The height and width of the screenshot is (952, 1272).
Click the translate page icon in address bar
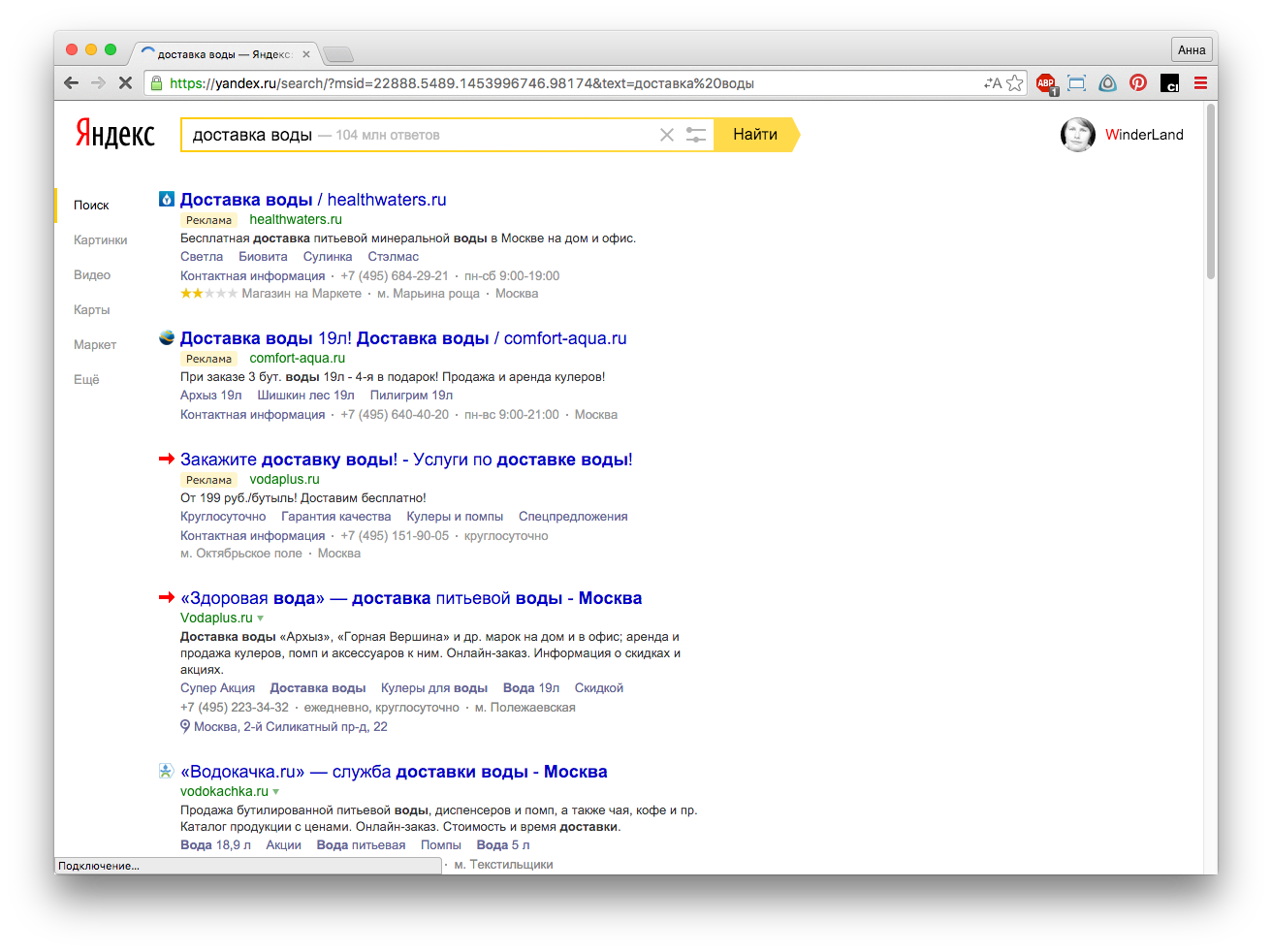(x=992, y=83)
